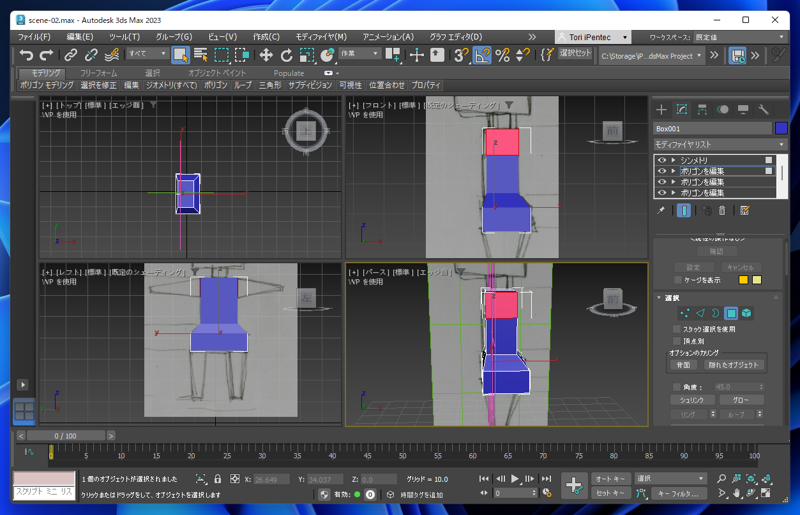
Task: Expand the シンメトリ modifier tree arrow
Action: pos(673,160)
